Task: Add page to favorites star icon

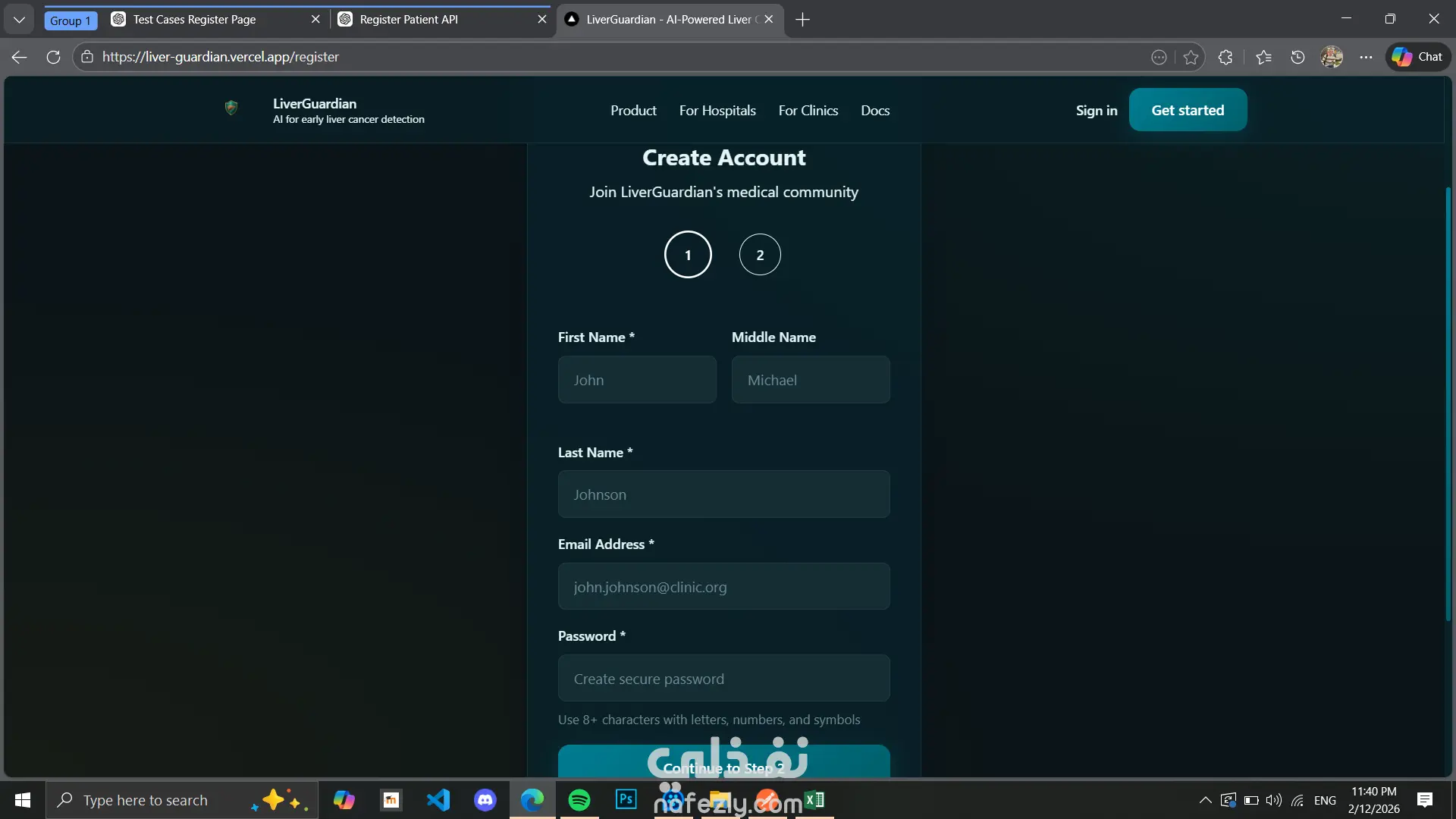Action: coord(1191,57)
